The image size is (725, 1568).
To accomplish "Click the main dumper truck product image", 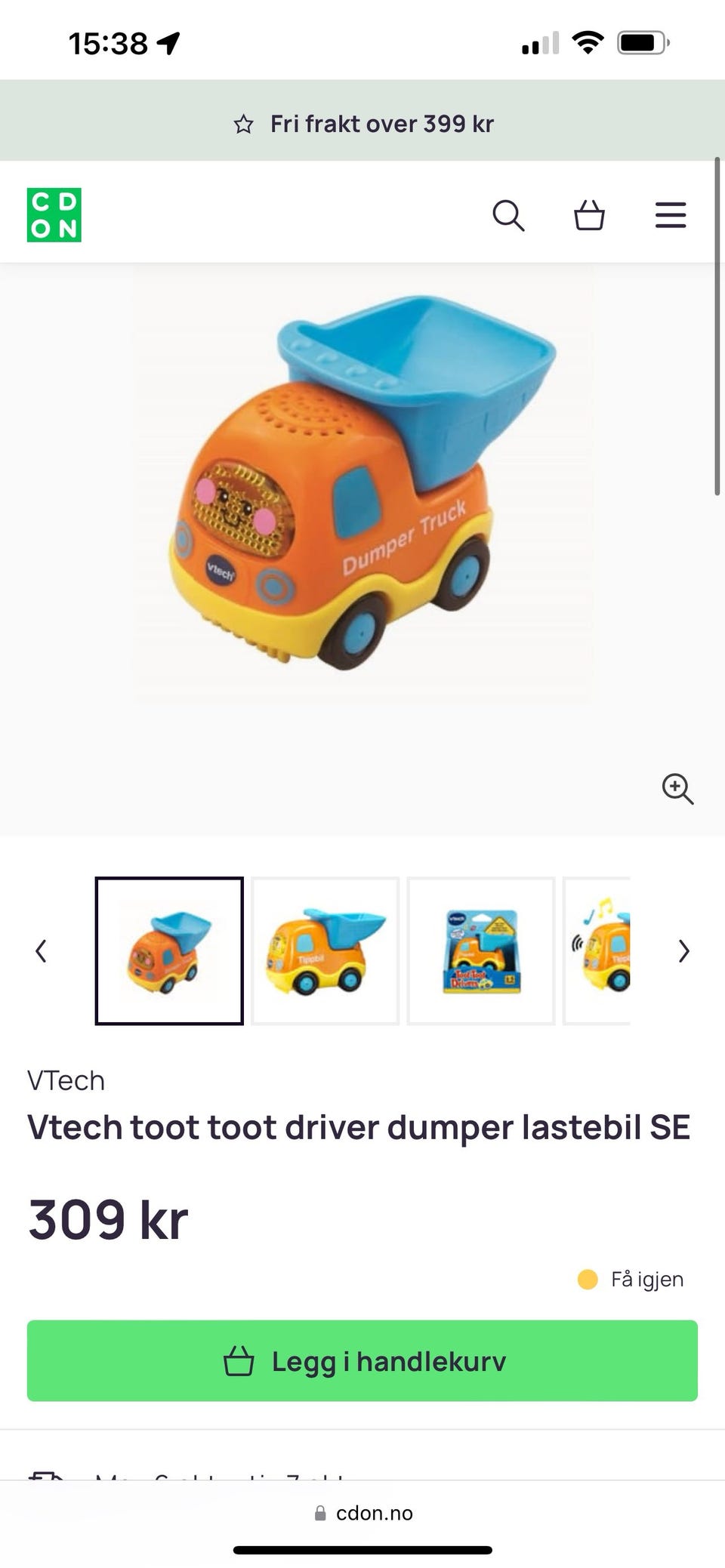I will pyautogui.click(x=363, y=483).
